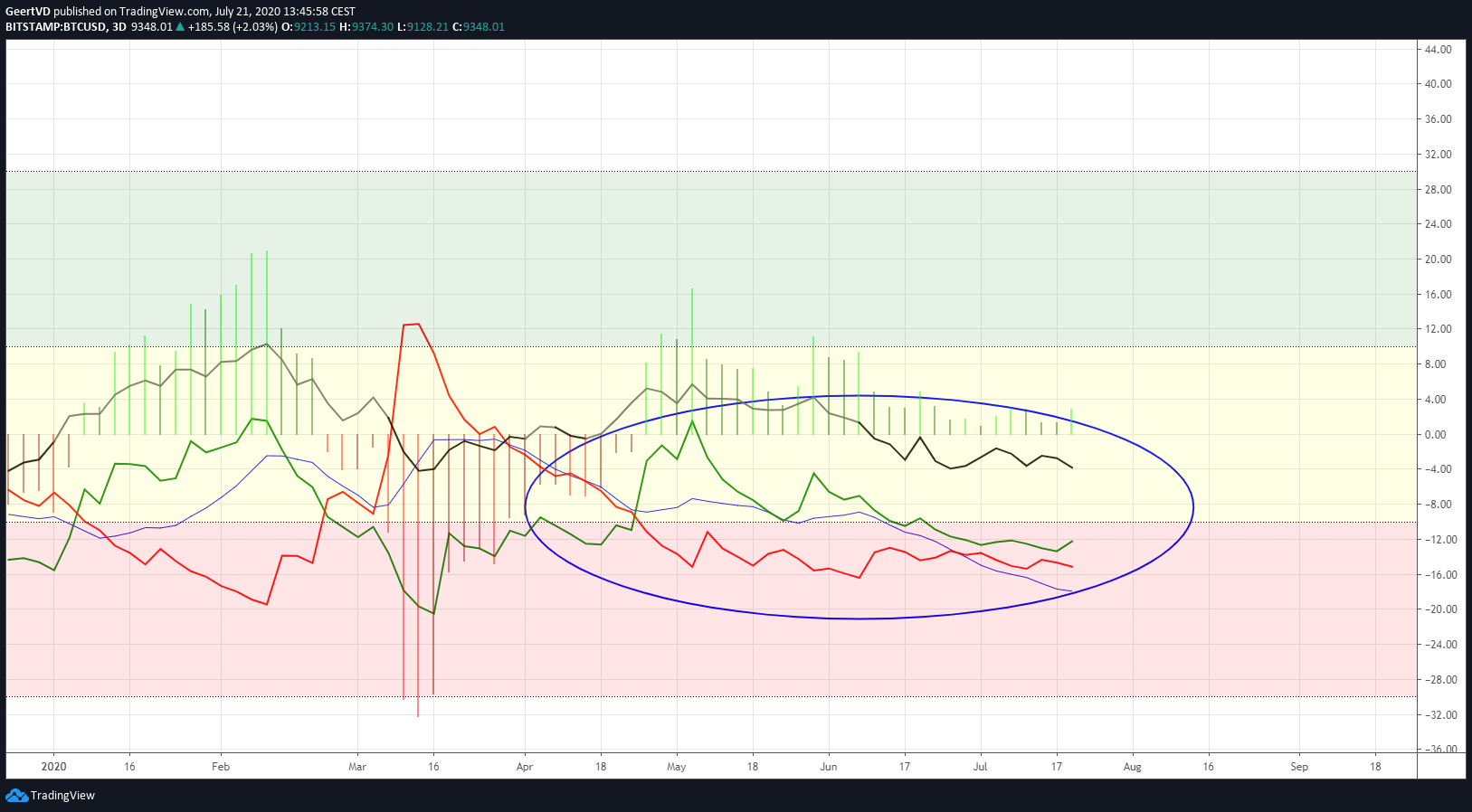Click the May label on time axis
This screenshot has width=1472, height=812.
(x=677, y=767)
